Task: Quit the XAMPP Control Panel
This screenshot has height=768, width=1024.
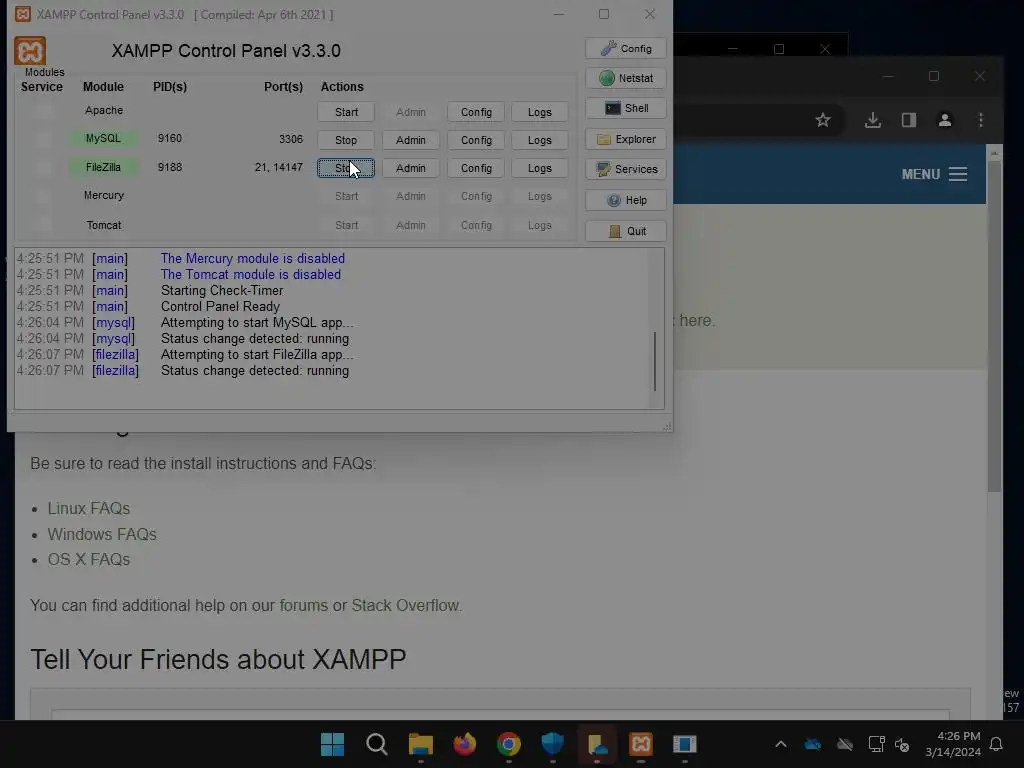Action: 626,231
